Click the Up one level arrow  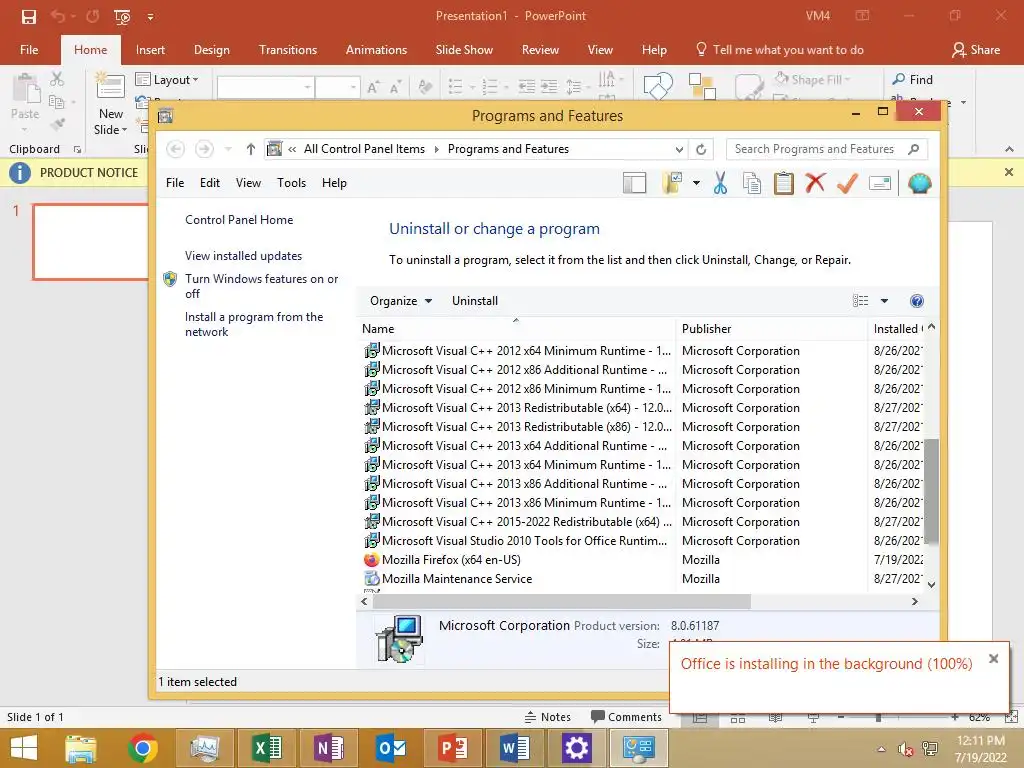(x=250, y=150)
